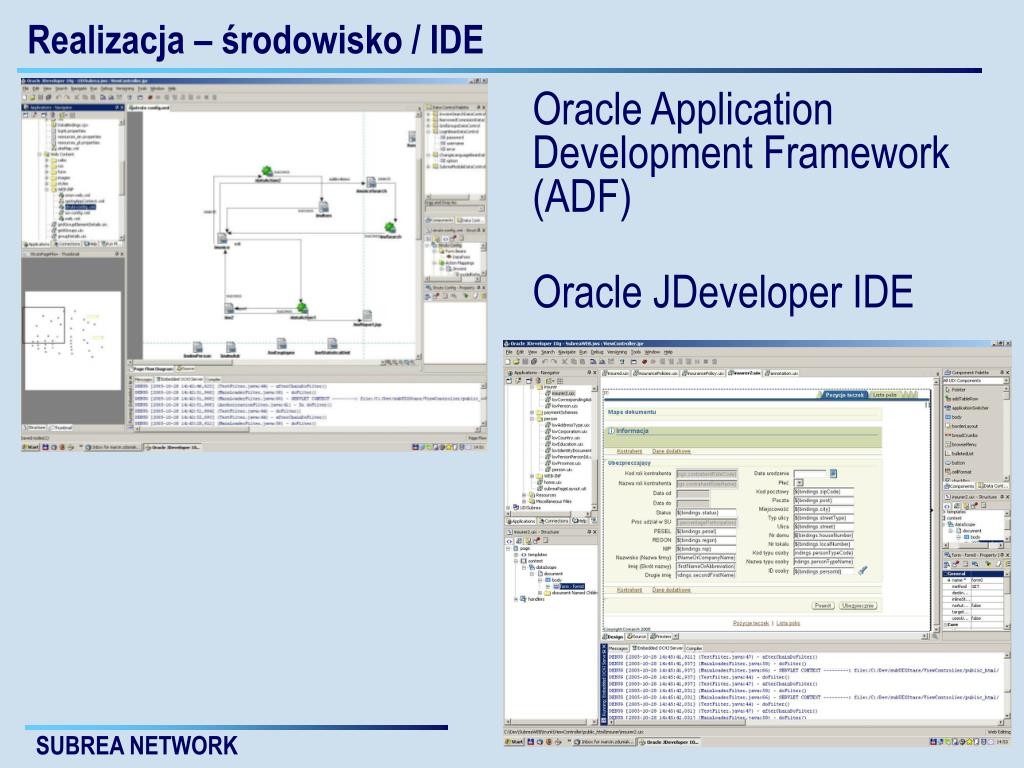Click calendar icon next to Data urodzenia
The width and height of the screenshot is (1024, 768).
[833, 473]
